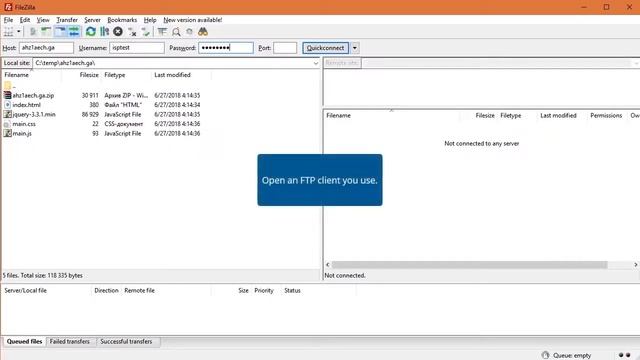640x360 pixels.
Task: Toggle remote directory tree display
Action: tap(60, 32)
